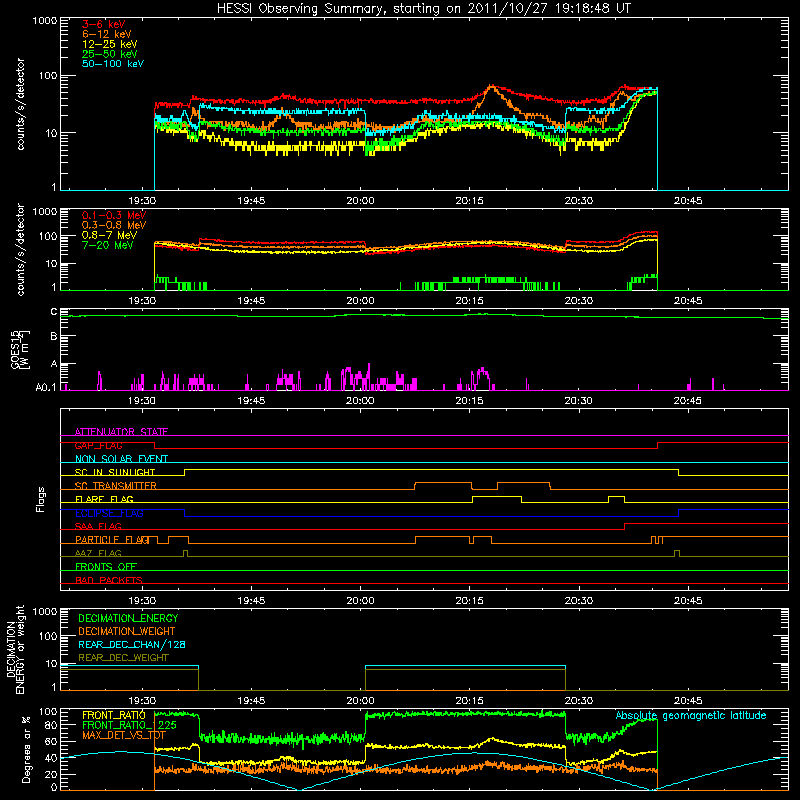Select the FRONT_RATIO_1225 legend label
The image size is (800, 800).
[130, 725]
